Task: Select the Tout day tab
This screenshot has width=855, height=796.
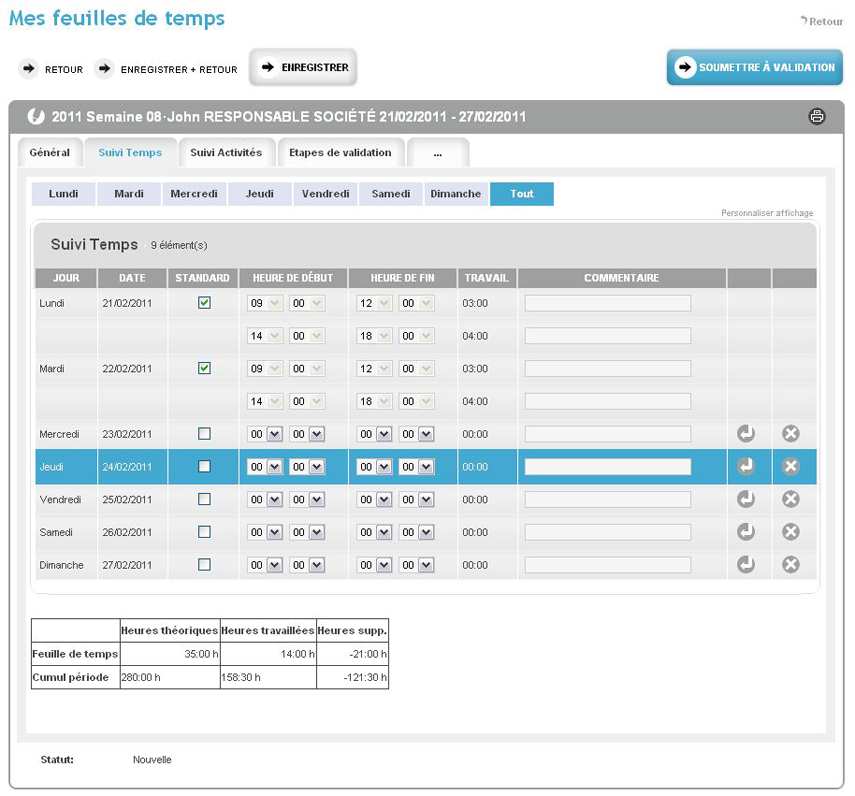Action: pyautogui.click(x=522, y=194)
